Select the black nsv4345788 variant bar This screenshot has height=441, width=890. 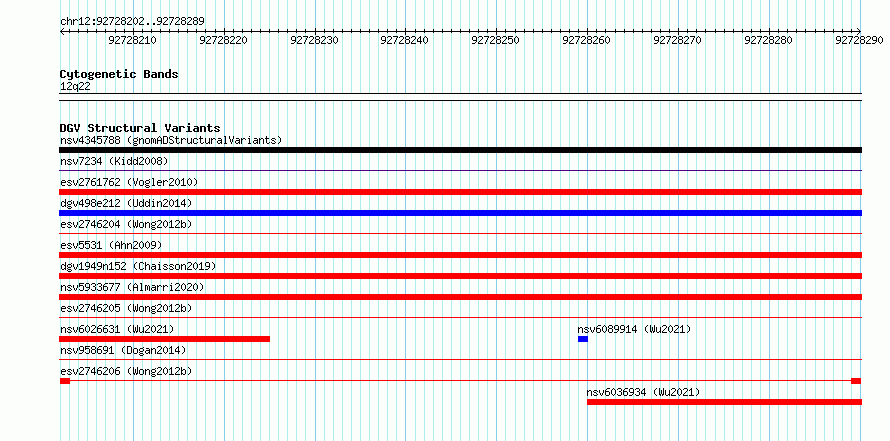[460, 150]
